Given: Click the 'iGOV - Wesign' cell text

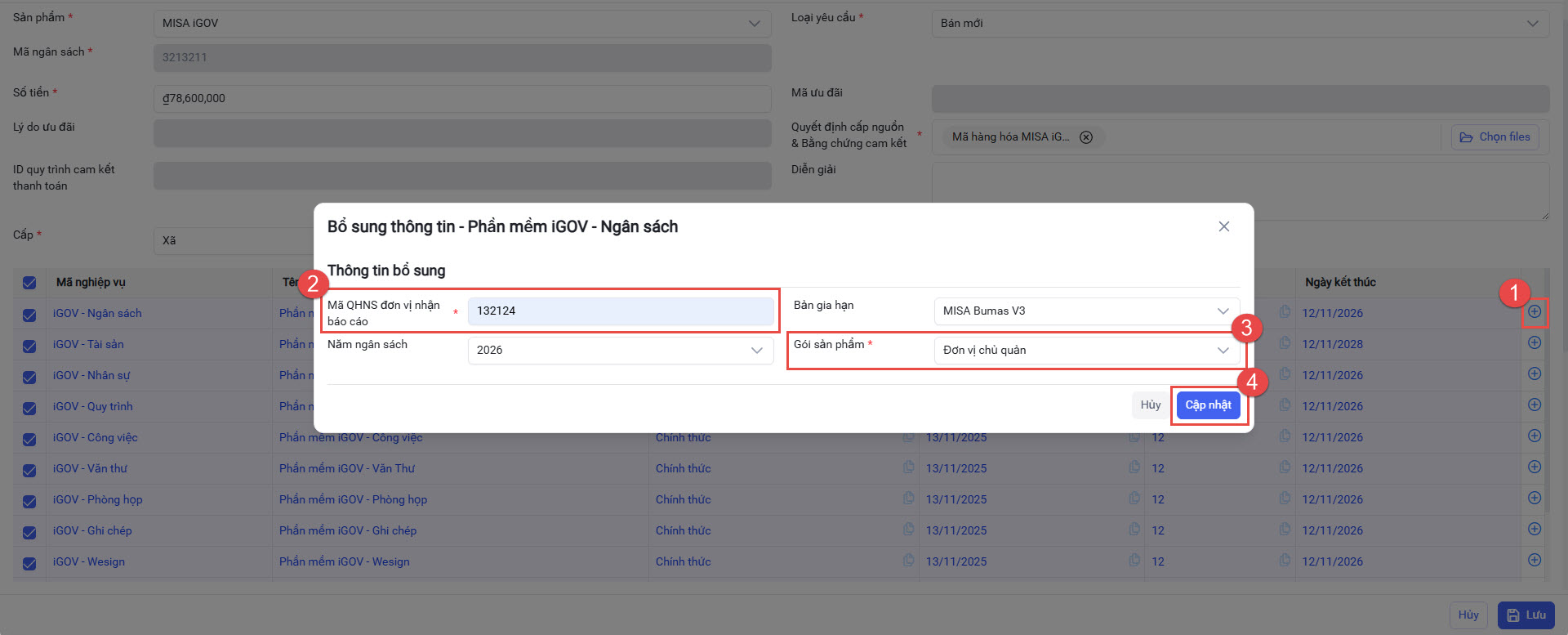Looking at the screenshot, I should coord(89,561).
